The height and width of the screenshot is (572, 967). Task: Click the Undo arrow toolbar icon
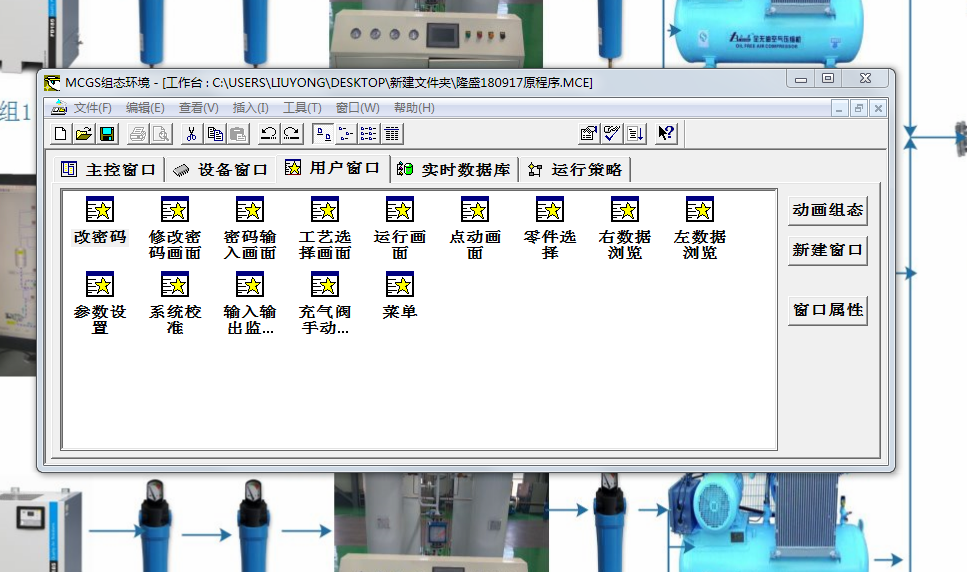tap(268, 134)
